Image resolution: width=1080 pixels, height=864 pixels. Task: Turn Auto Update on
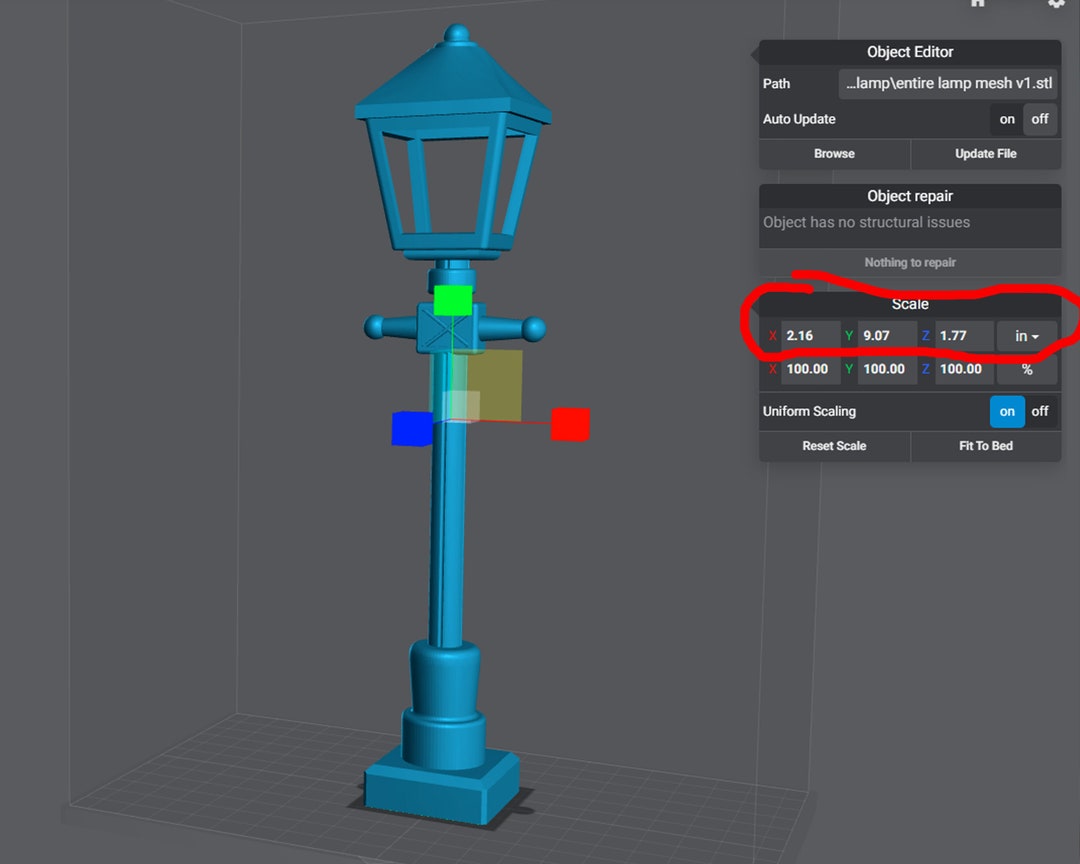(1006, 119)
